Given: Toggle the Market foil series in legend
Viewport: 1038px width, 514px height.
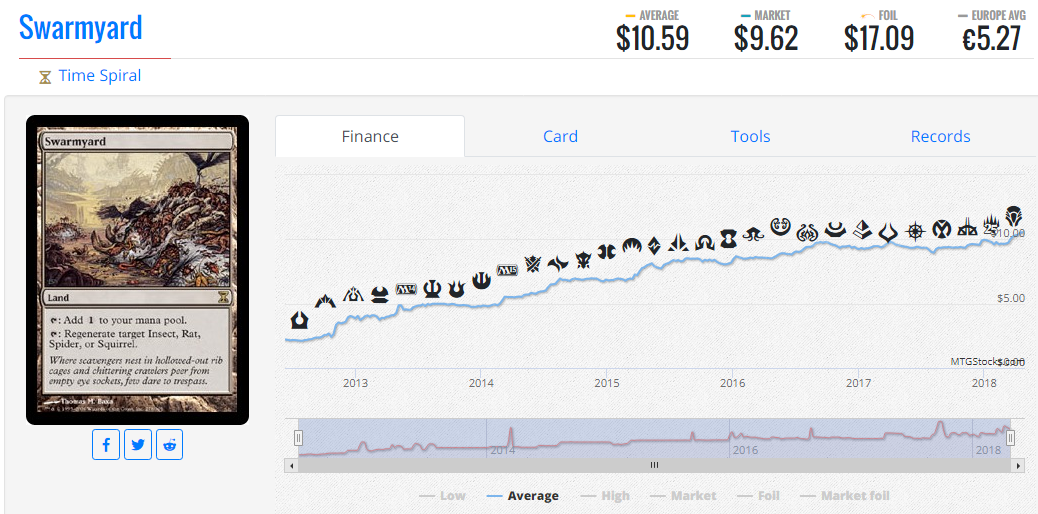Looking at the screenshot, I should [x=845, y=495].
